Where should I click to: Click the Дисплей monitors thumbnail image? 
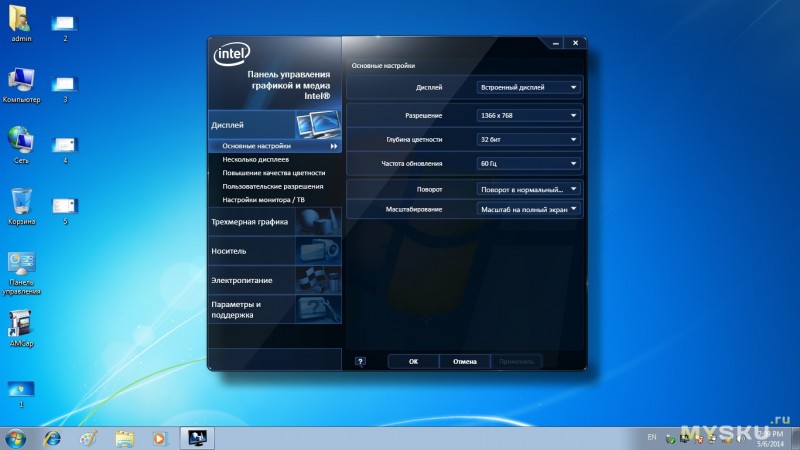click(x=318, y=124)
